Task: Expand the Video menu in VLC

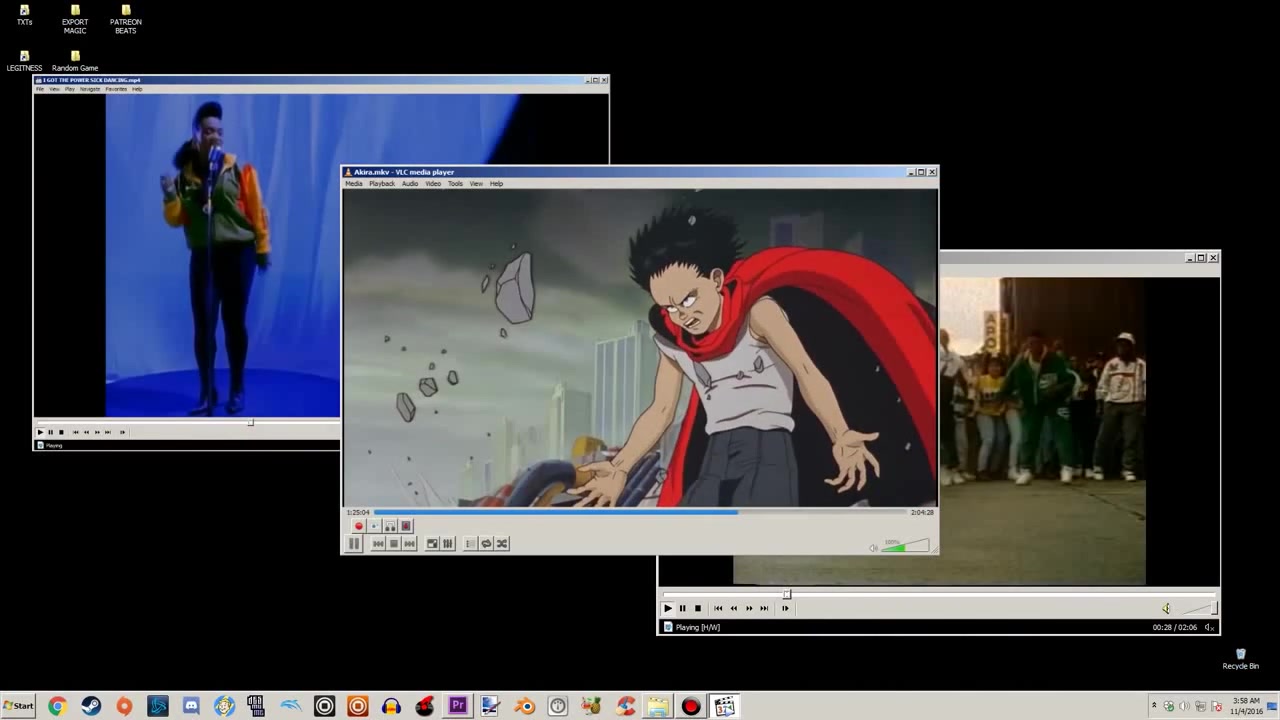Action: 433,184
